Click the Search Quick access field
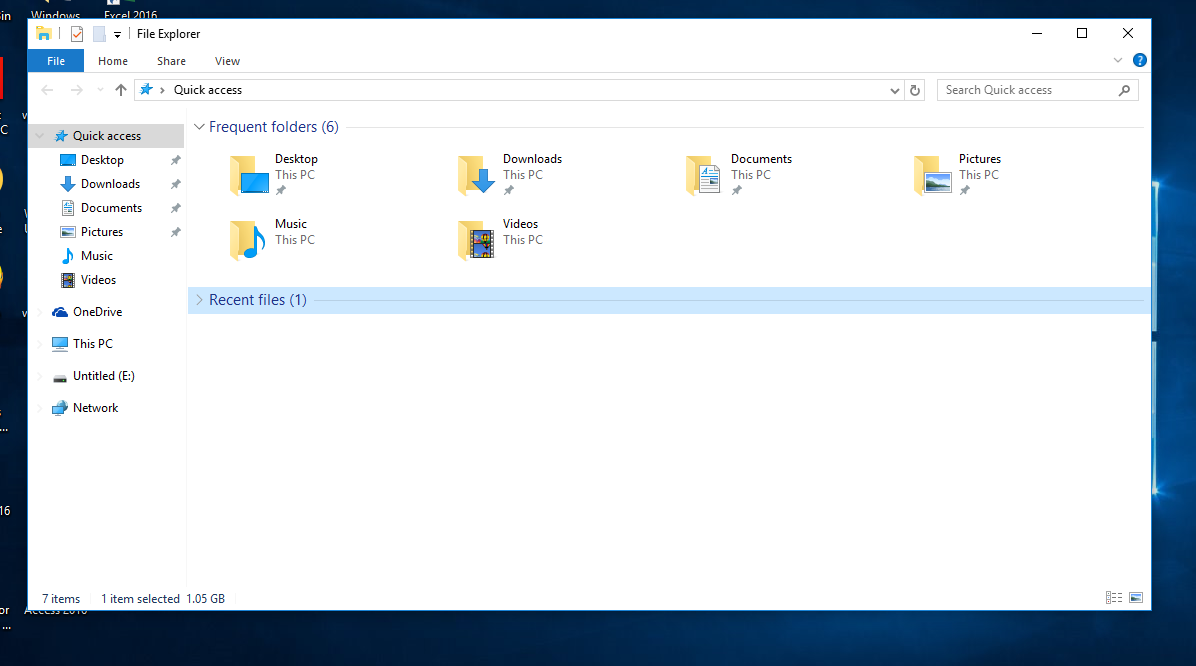 coord(1028,90)
